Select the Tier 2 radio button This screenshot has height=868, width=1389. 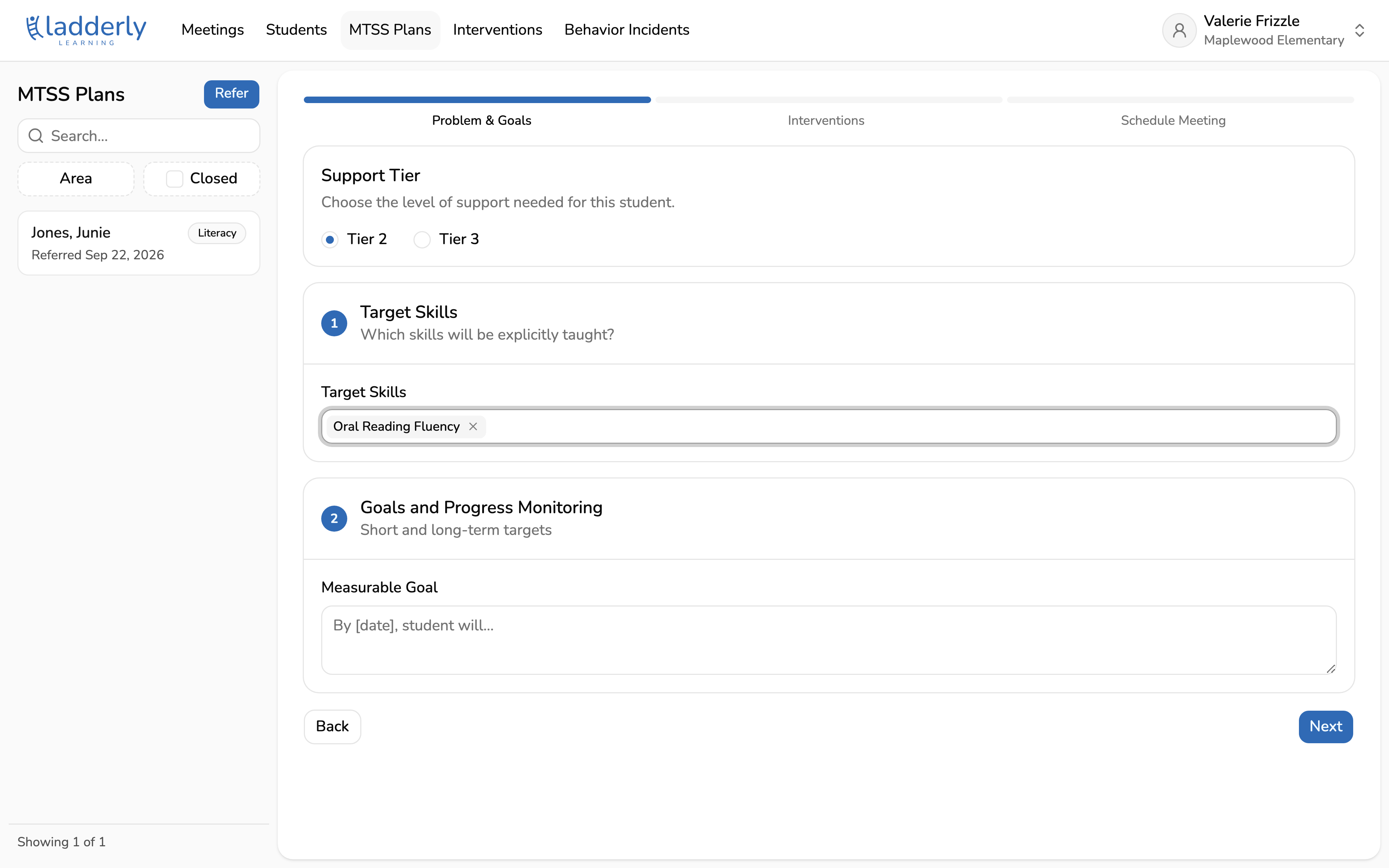click(x=330, y=239)
